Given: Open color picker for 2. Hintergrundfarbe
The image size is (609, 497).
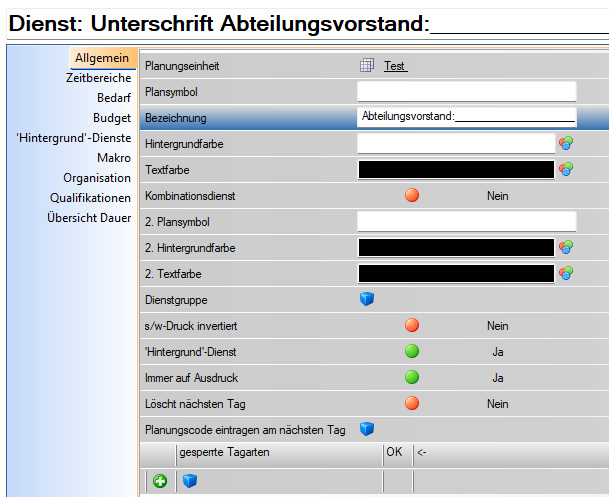Looking at the screenshot, I should (x=566, y=247).
